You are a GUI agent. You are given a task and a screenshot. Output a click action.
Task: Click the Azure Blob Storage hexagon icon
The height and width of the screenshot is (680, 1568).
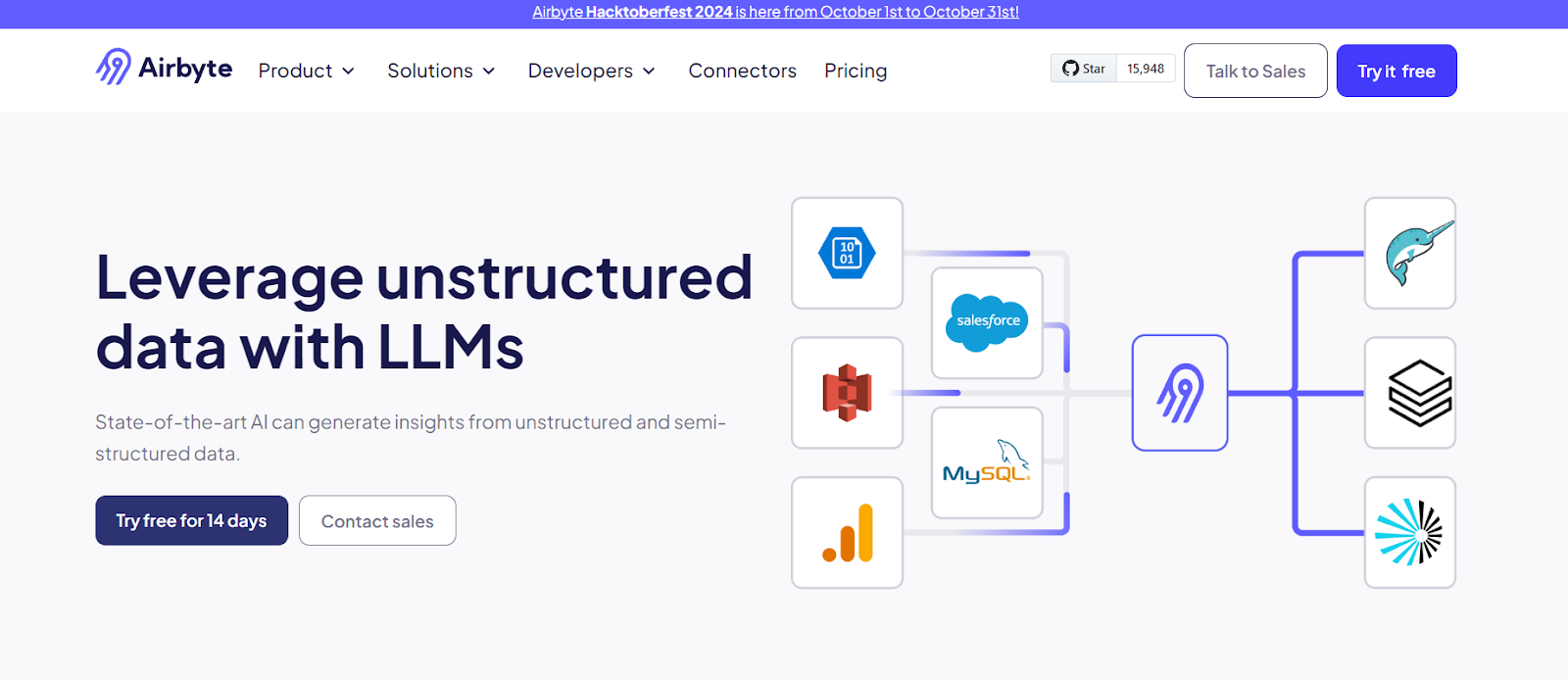coord(847,253)
